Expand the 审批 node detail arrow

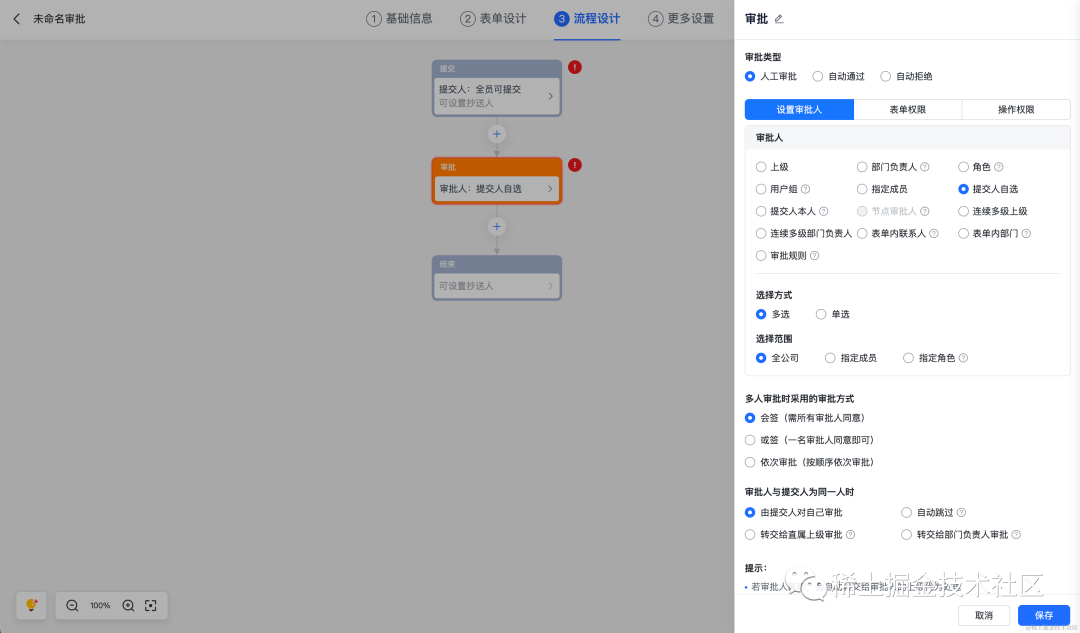point(549,188)
